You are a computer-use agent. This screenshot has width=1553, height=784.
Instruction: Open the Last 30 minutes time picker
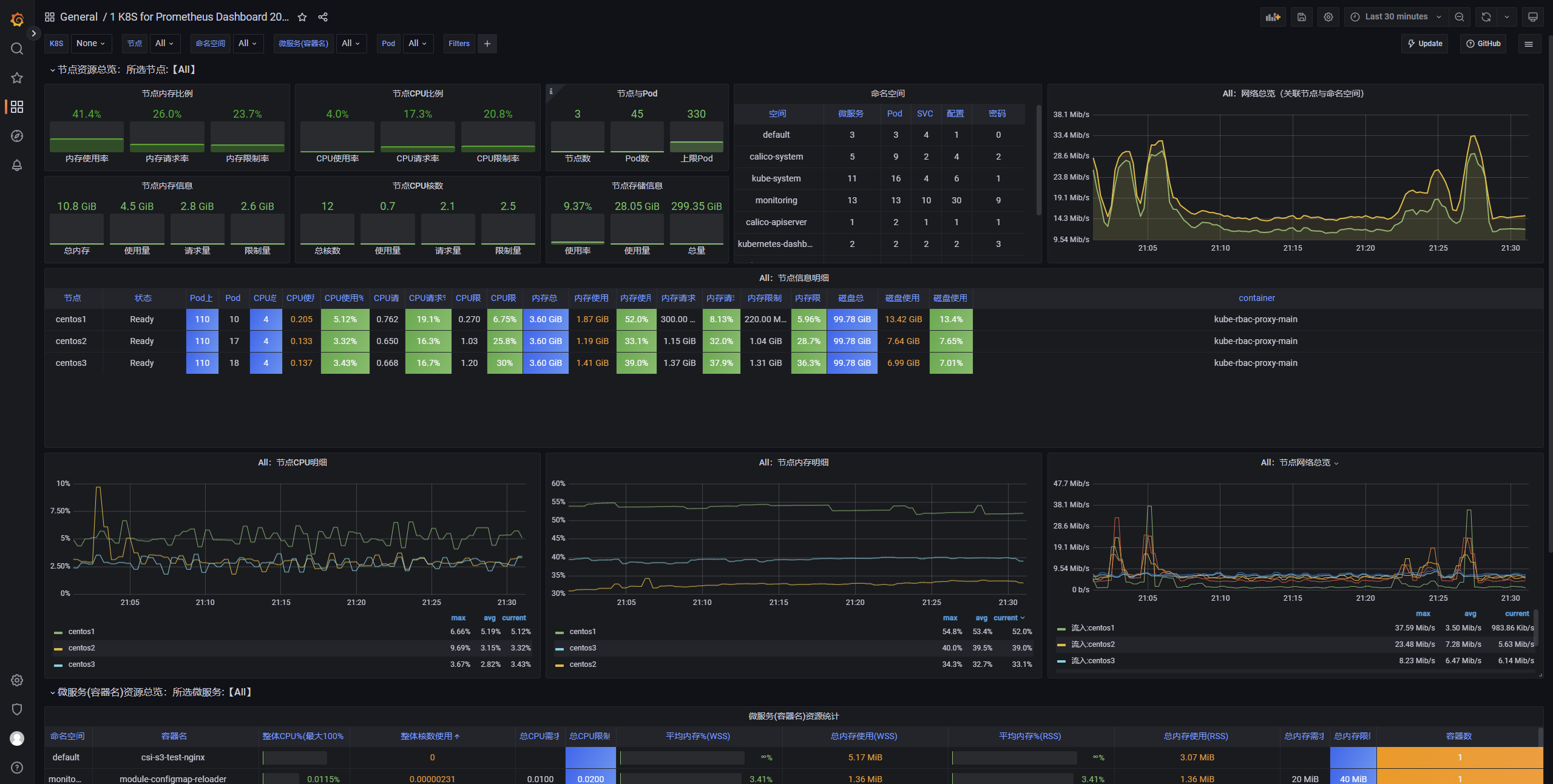1396,17
